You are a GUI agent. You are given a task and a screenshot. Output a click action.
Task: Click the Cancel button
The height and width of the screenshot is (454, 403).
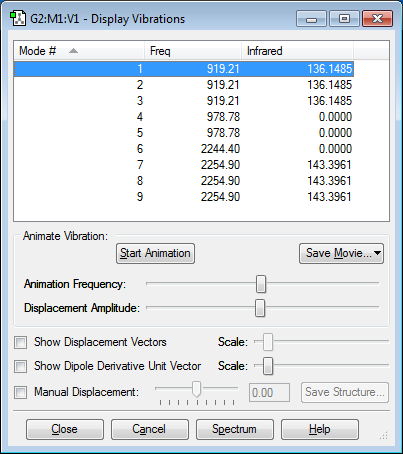point(150,429)
